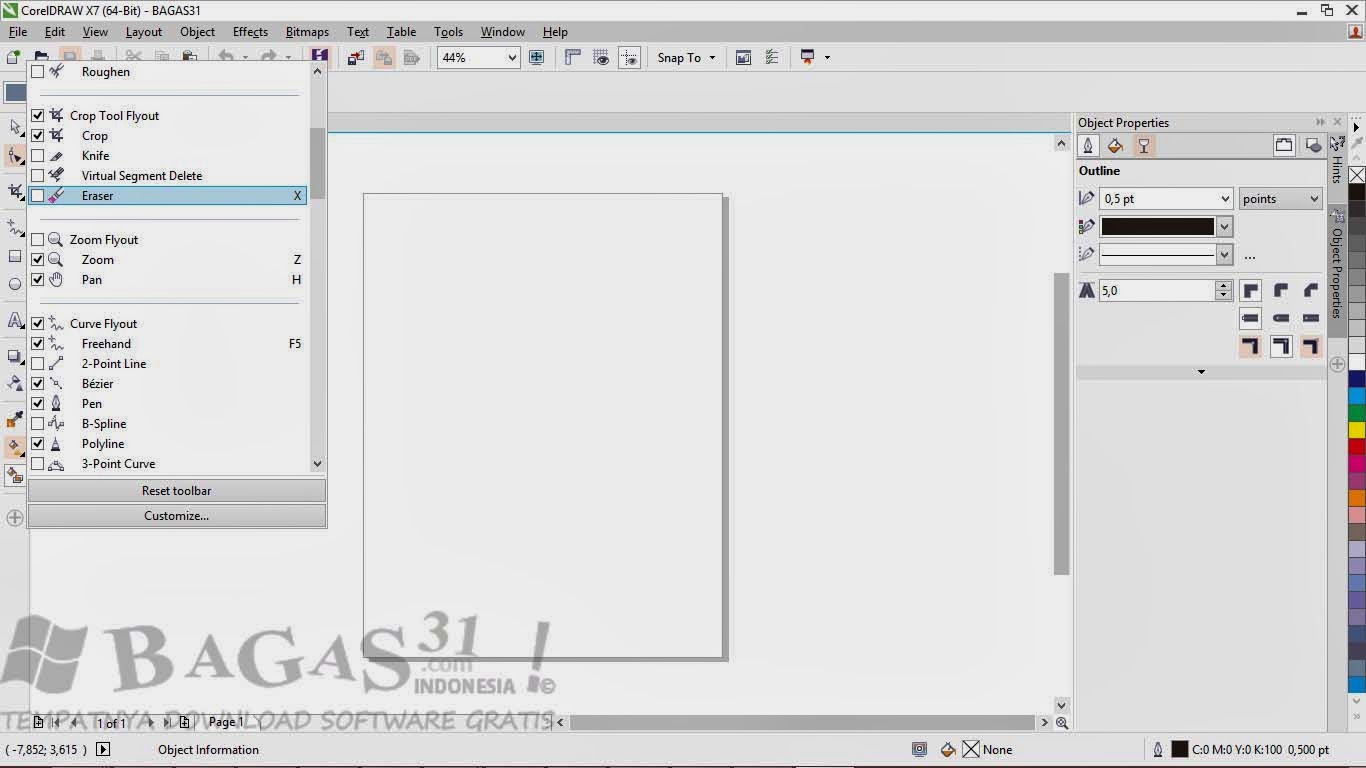Image resolution: width=1366 pixels, height=768 pixels.
Task: Open the outline width 0,5 pt dropdown
Action: (1225, 199)
